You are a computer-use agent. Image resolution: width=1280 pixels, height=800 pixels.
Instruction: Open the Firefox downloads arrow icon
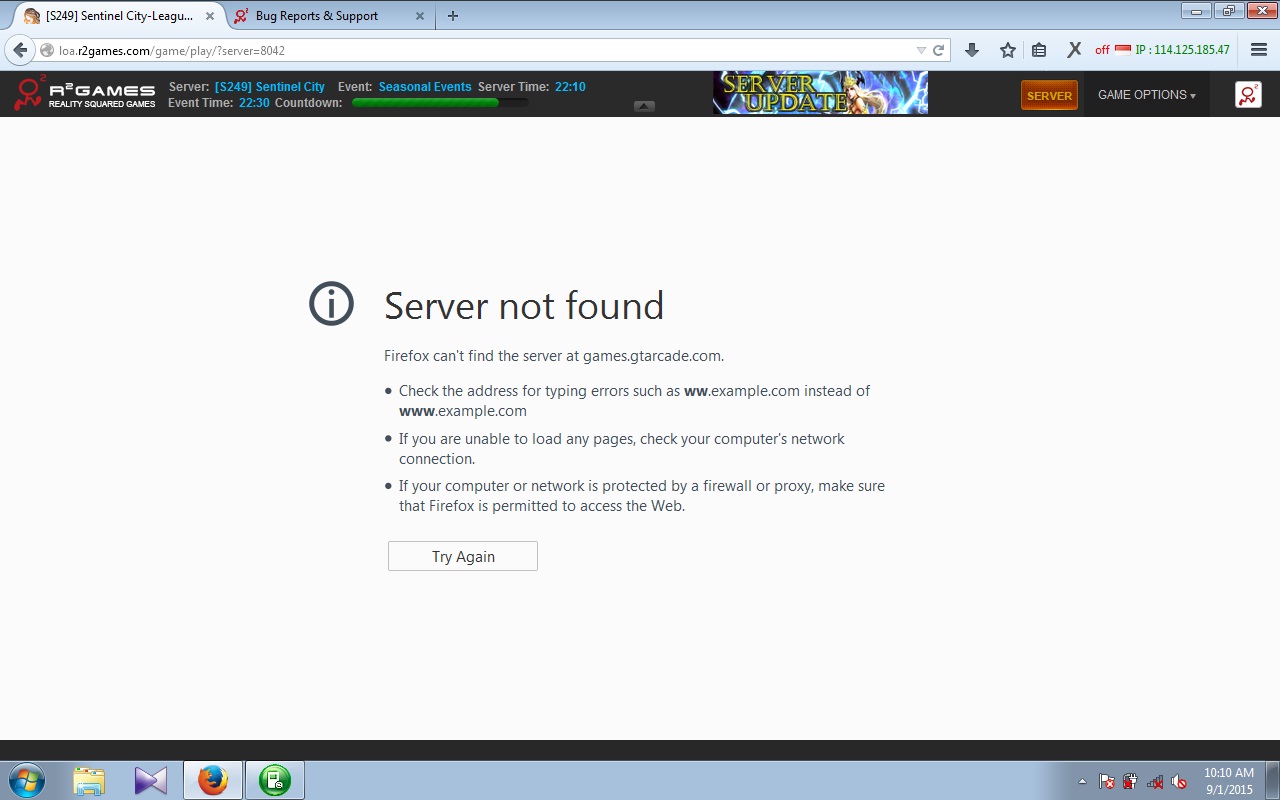point(971,50)
